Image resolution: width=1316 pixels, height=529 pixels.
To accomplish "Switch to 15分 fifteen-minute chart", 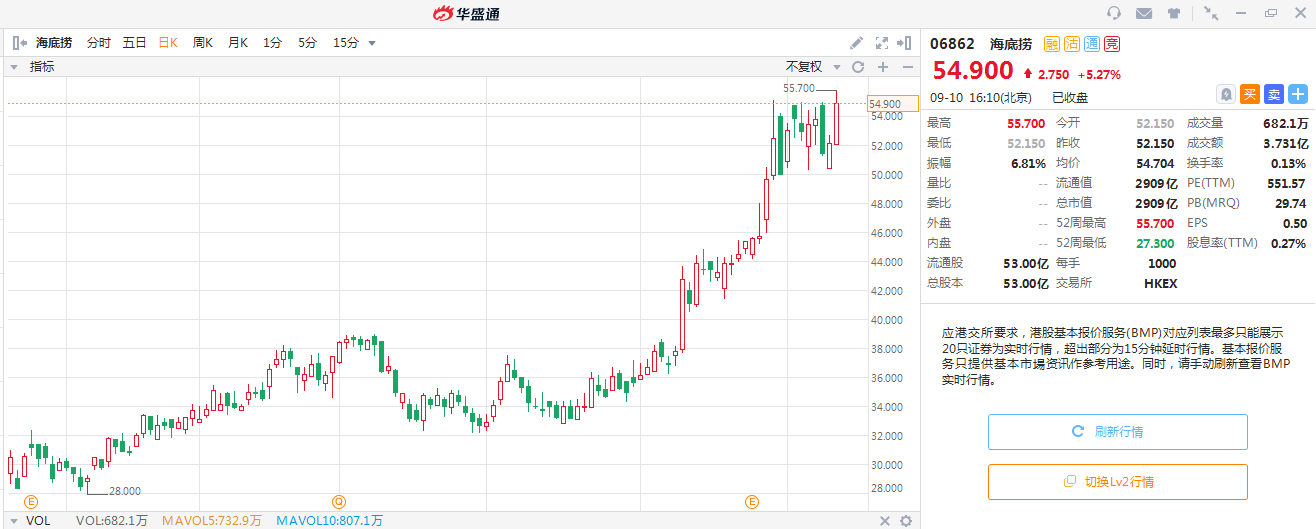I will coord(346,43).
